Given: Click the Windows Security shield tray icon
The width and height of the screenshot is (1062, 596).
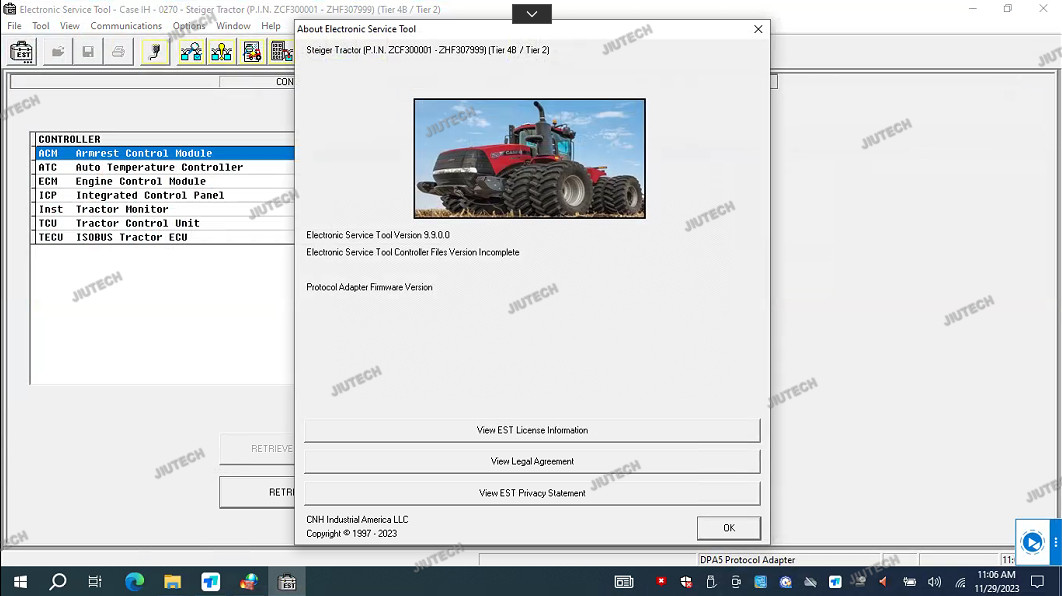Looking at the screenshot, I should tap(686, 582).
